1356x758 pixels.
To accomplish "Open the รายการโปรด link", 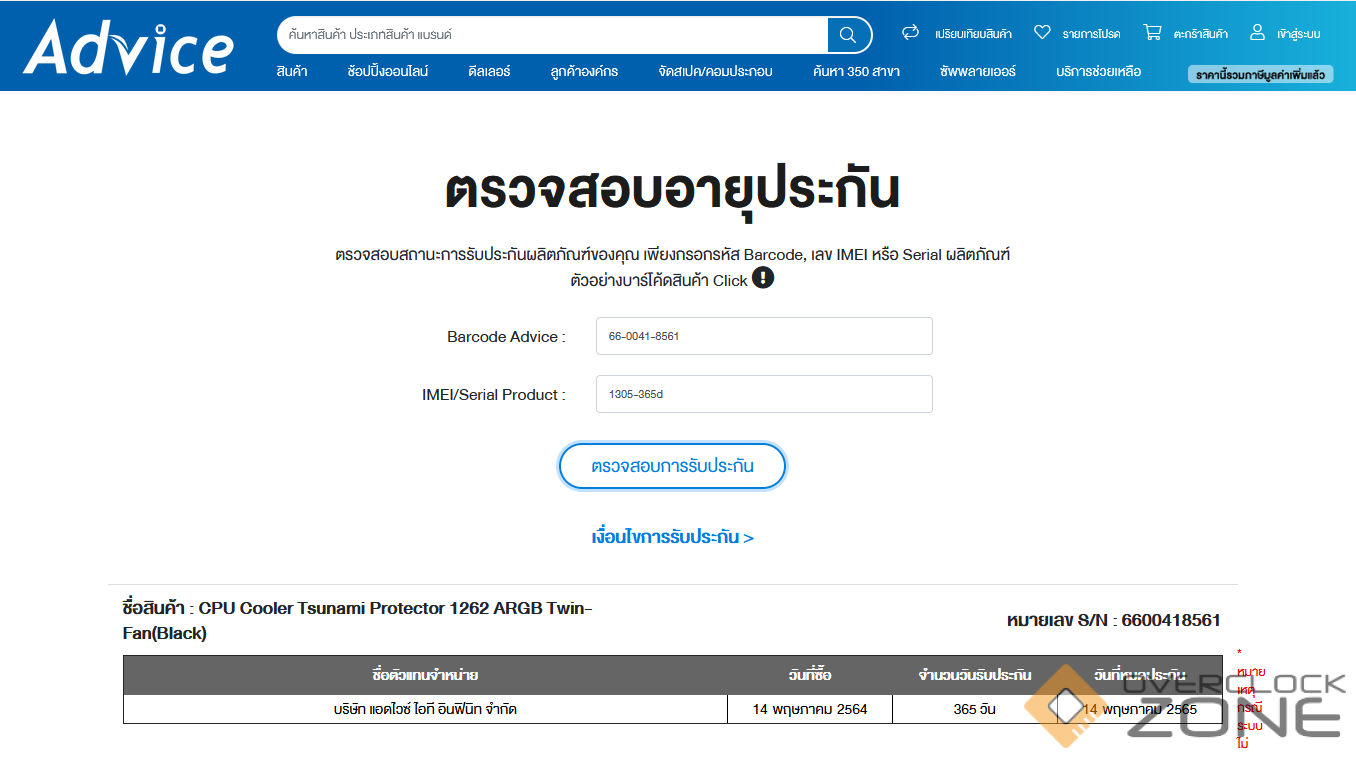I will click(1091, 34).
